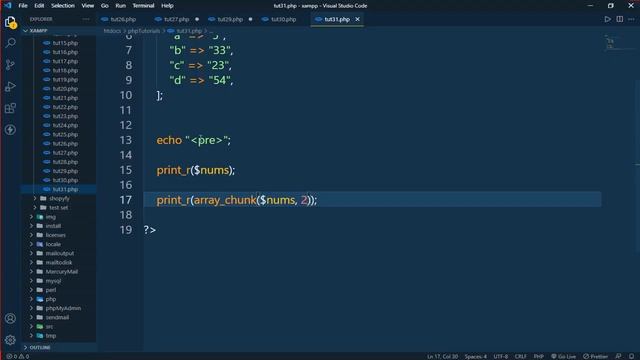Click the VS Code logo icon
Screen dimensions: 640x360
pos(8,6)
